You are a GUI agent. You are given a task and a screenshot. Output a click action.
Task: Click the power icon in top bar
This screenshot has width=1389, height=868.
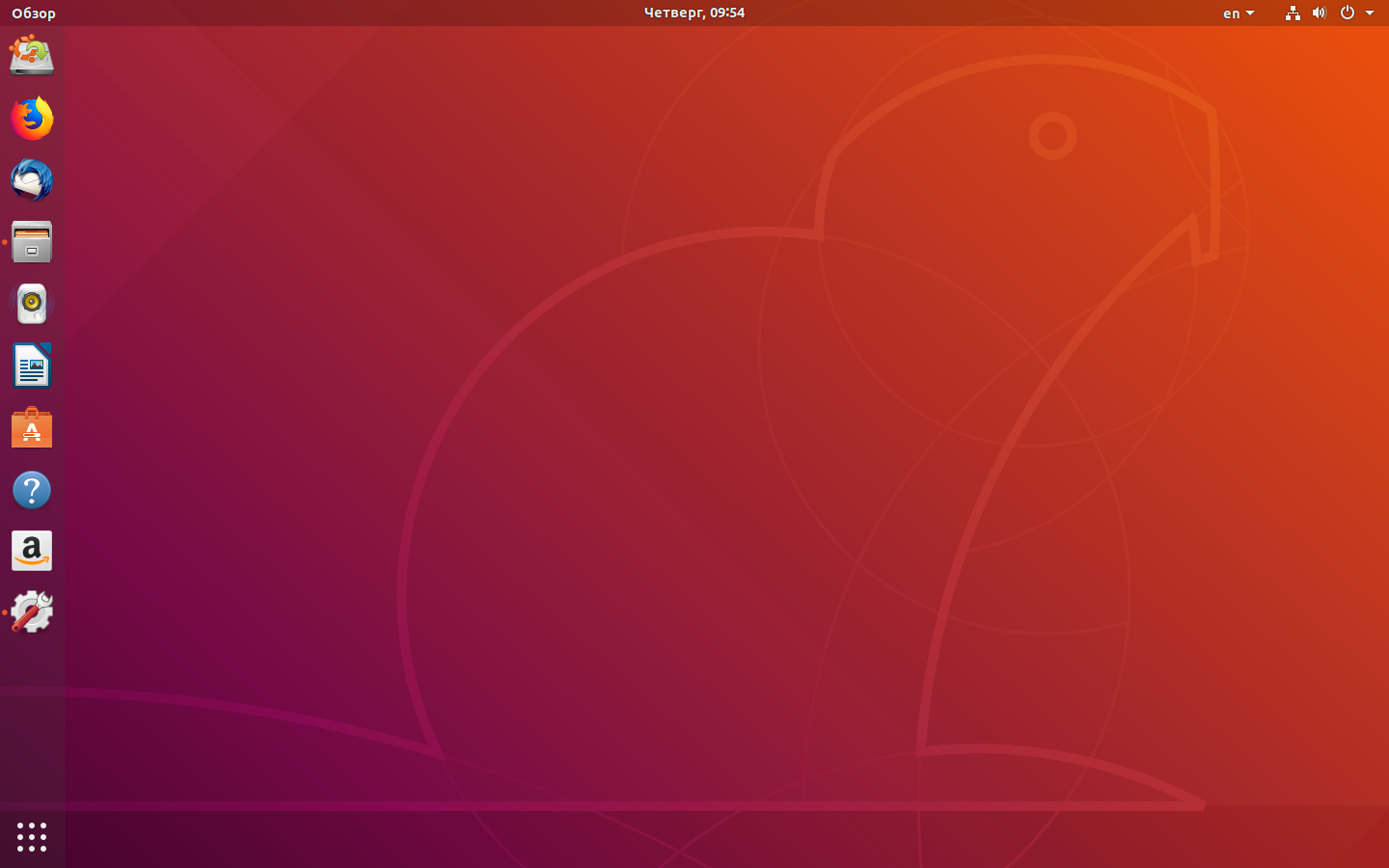tap(1348, 14)
